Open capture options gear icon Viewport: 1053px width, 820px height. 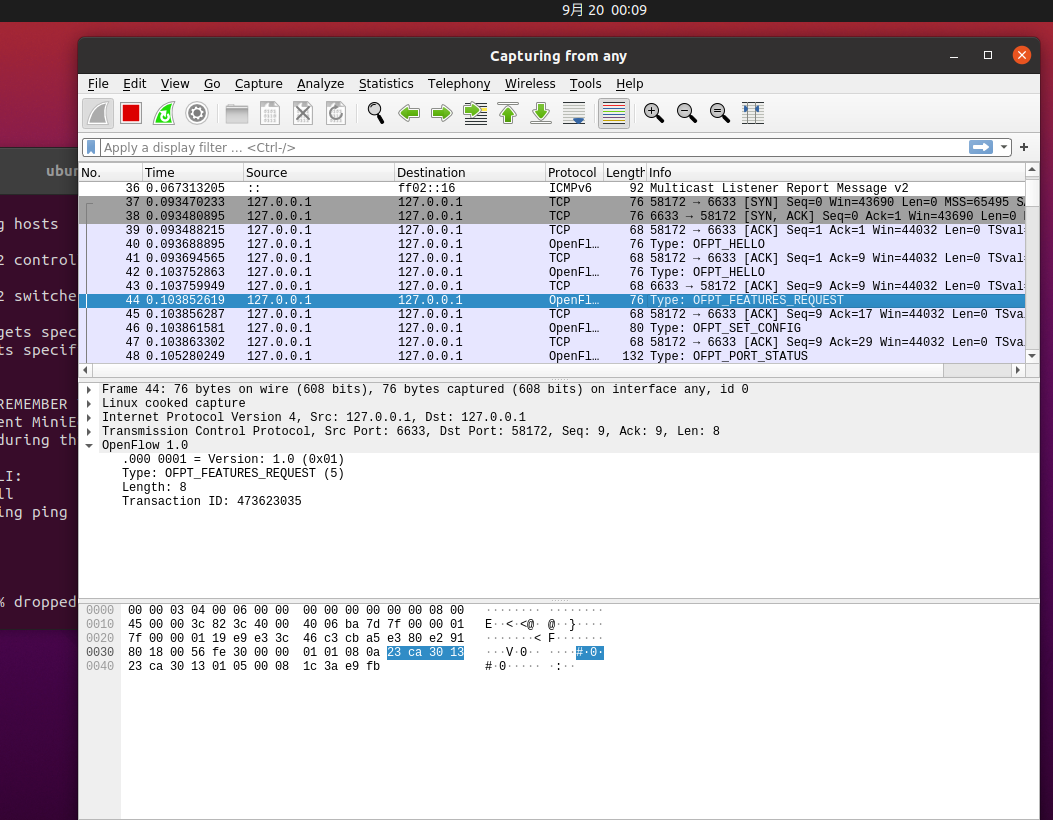197,113
